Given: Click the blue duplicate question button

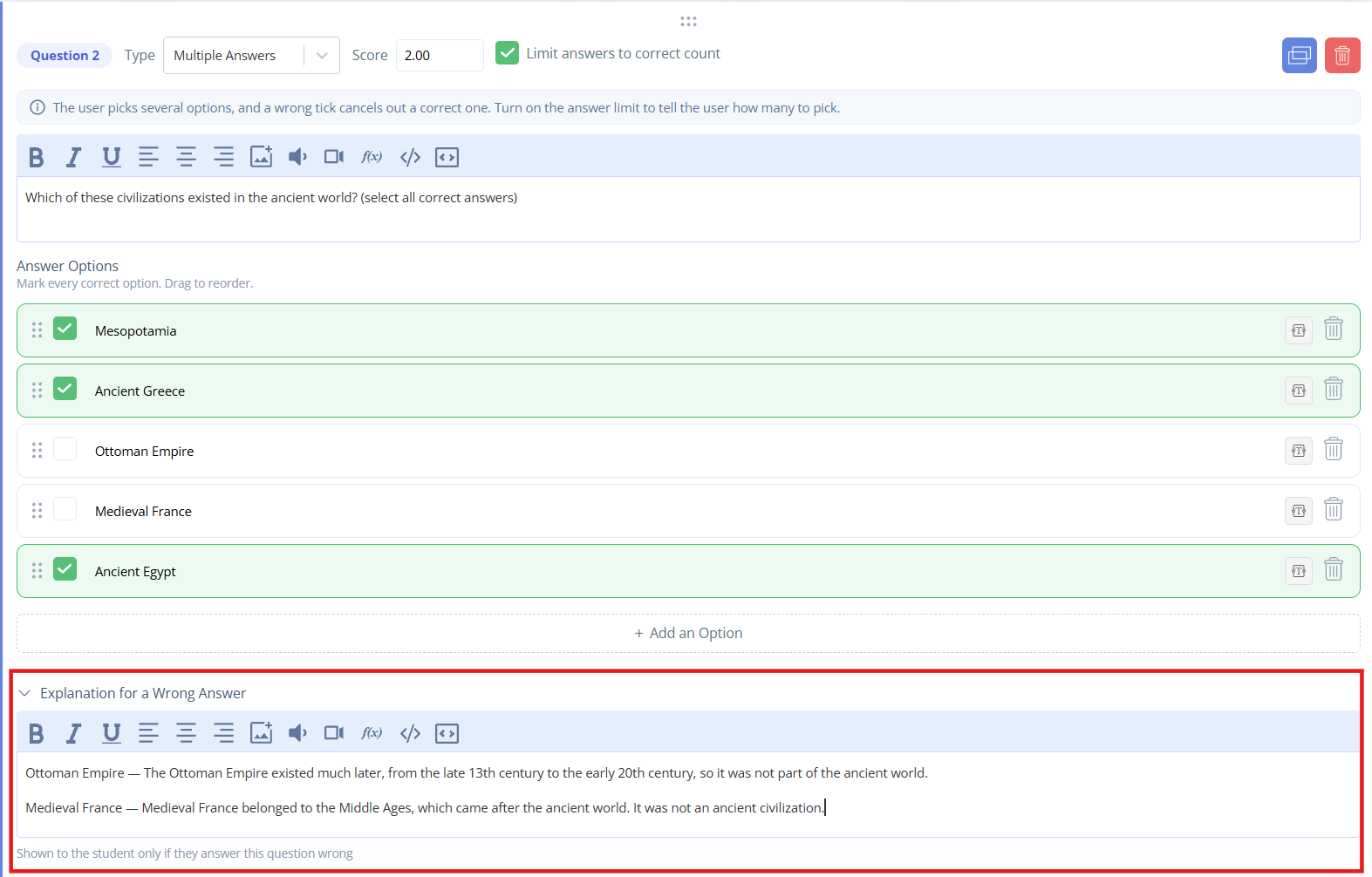Looking at the screenshot, I should coord(1299,56).
